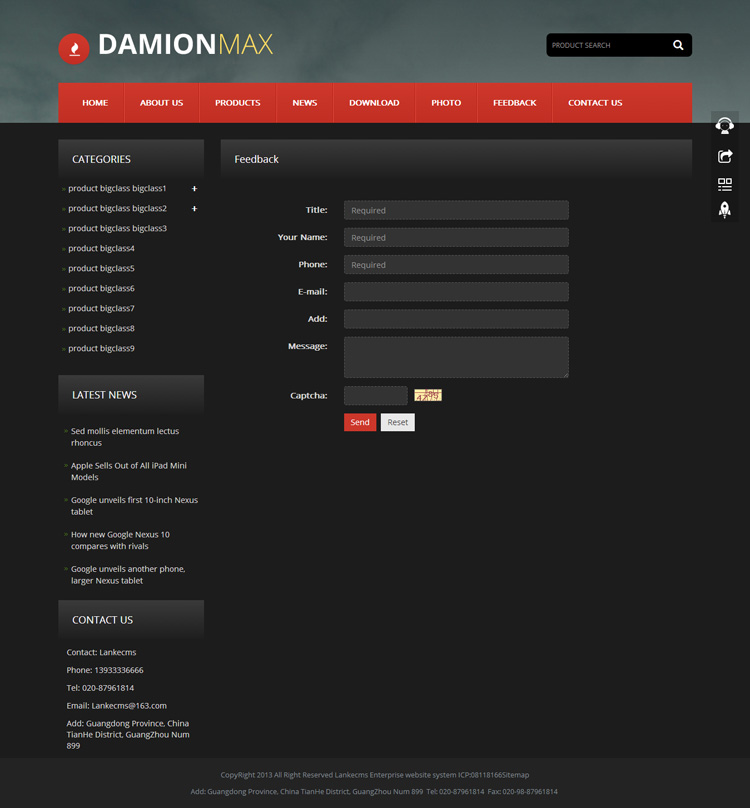Click the LATEST NEWS panel heading

coord(104,395)
